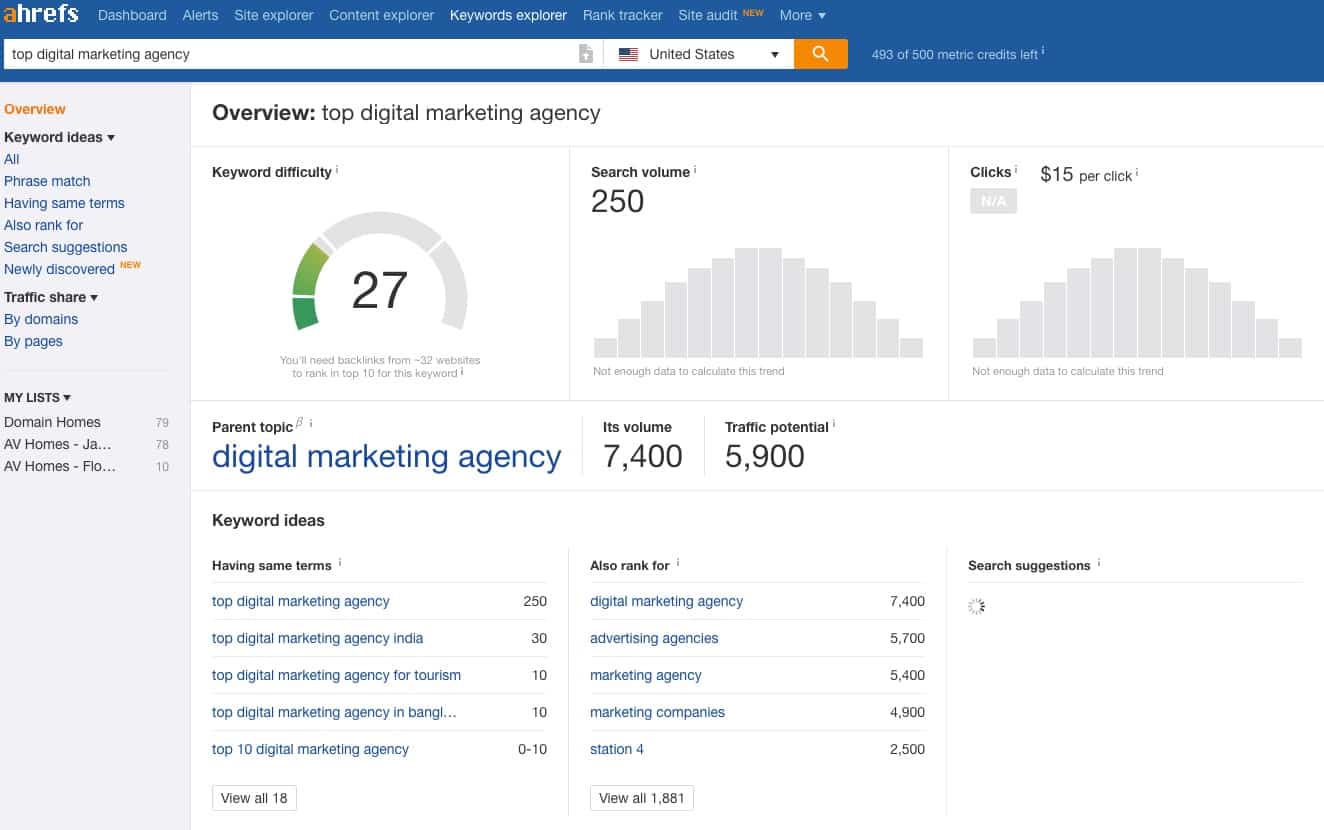Click the orange search magnifier button
Viewport: 1324px width, 830px height.
pos(820,54)
